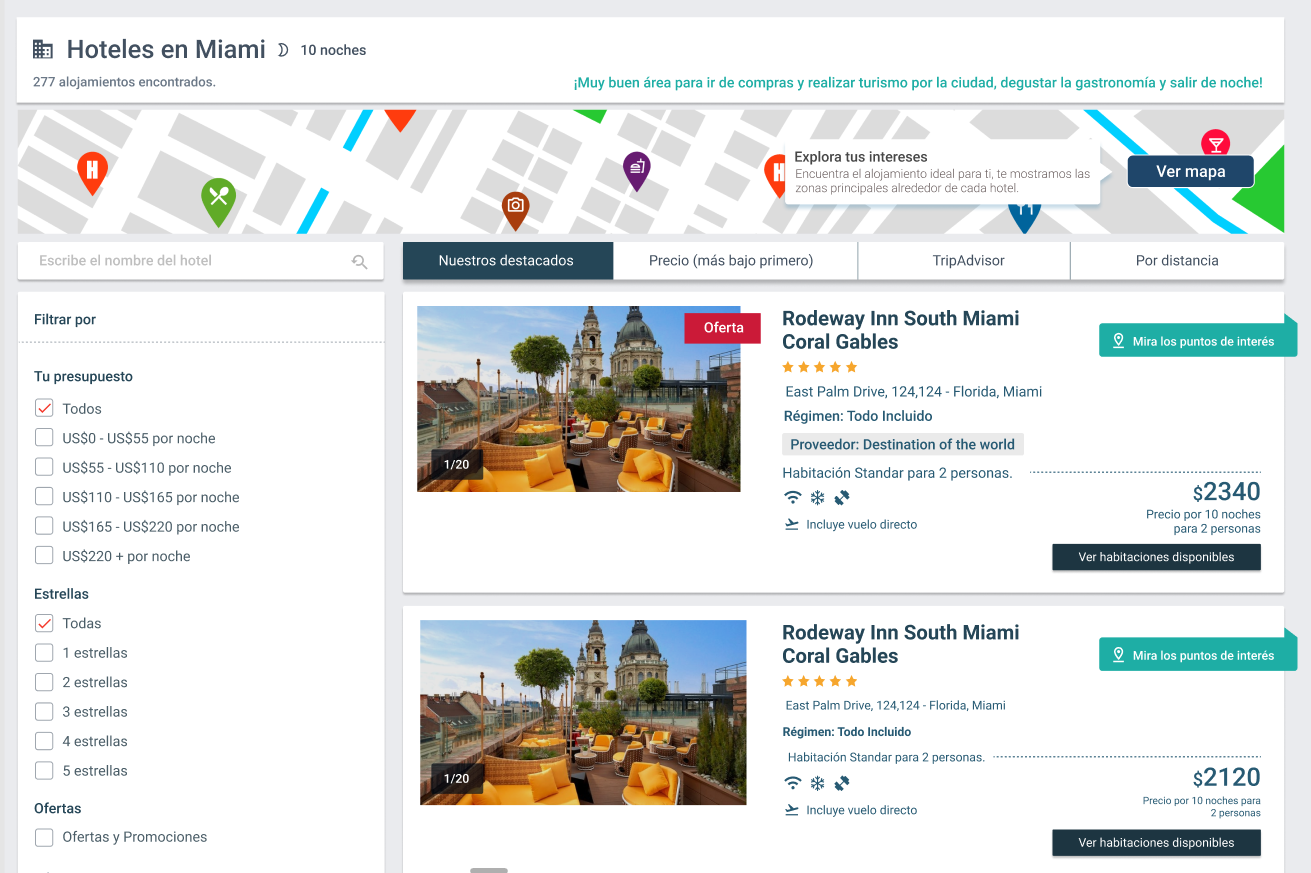The height and width of the screenshot is (873, 1311).
Task: Select the Por distancia tab
Action: (x=1176, y=261)
